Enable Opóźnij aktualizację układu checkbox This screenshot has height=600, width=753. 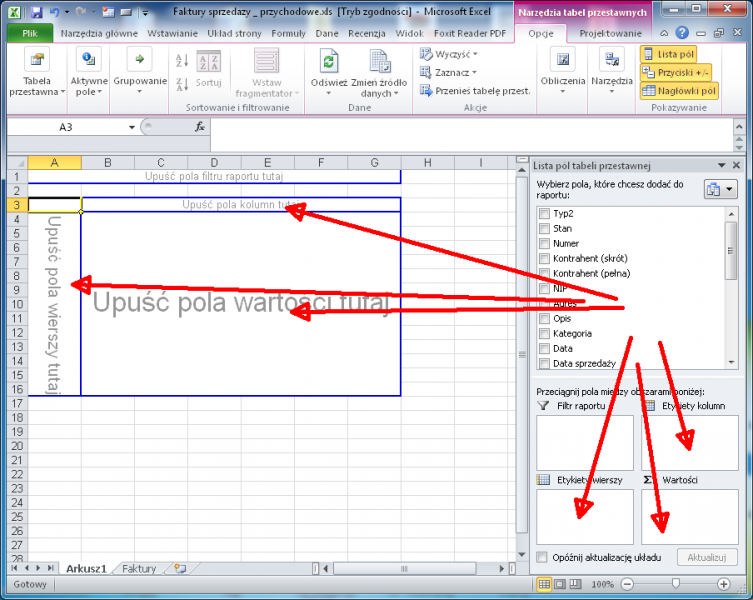click(x=543, y=557)
